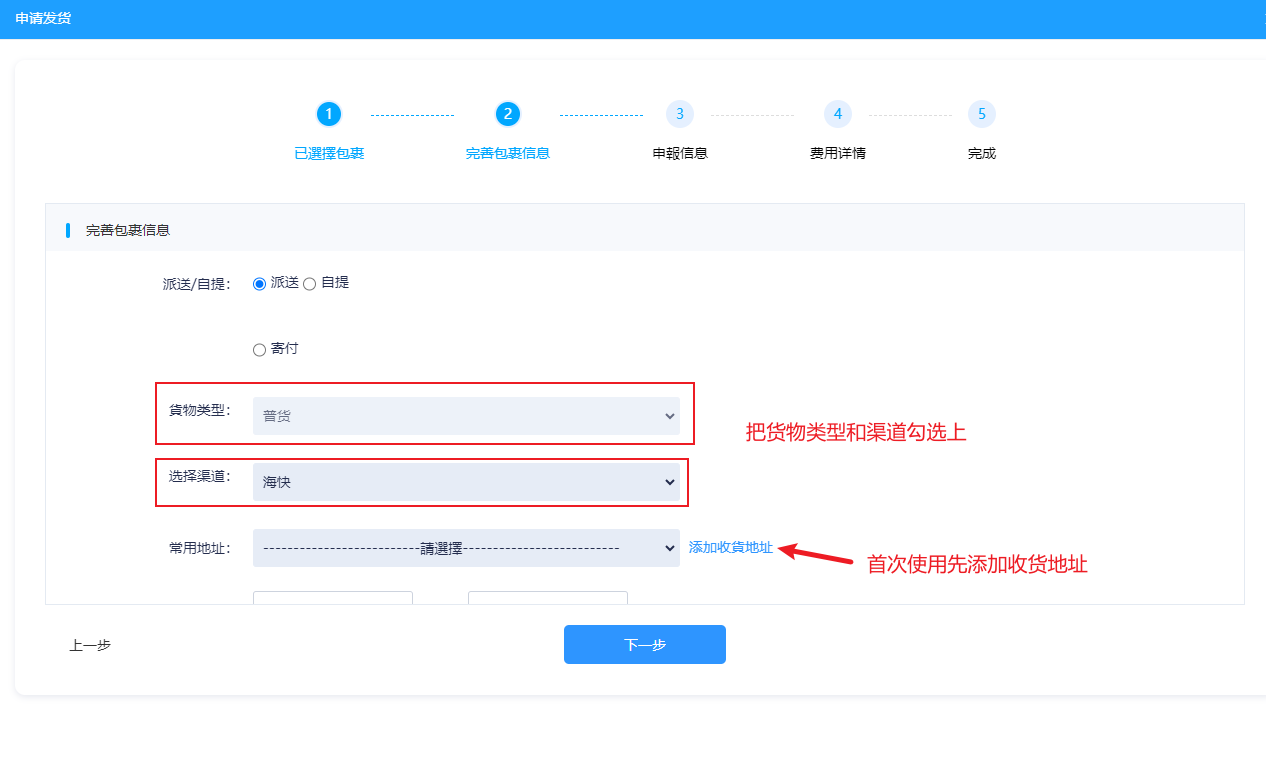Viewport: 1266px width, 772px height.
Task: Click the 完成 step label
Action: (982, 154)
